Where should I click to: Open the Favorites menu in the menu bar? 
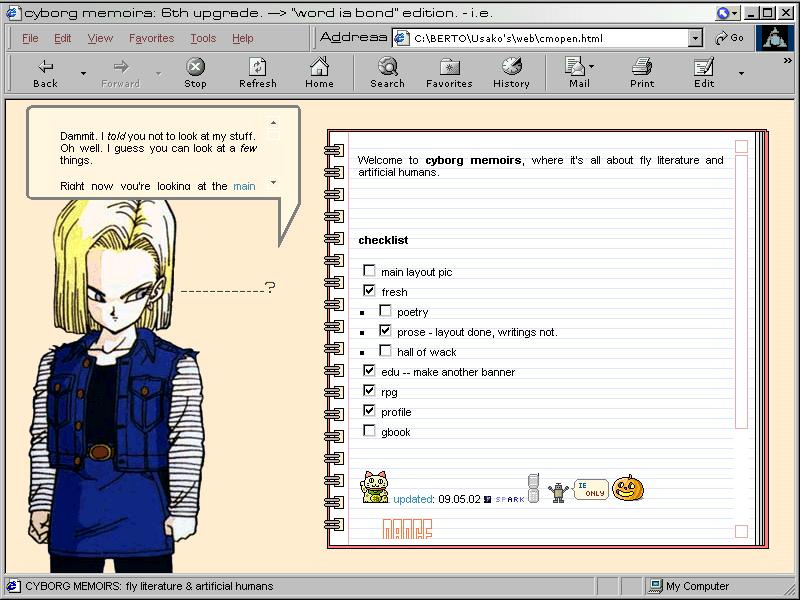[x=152, y=38]
